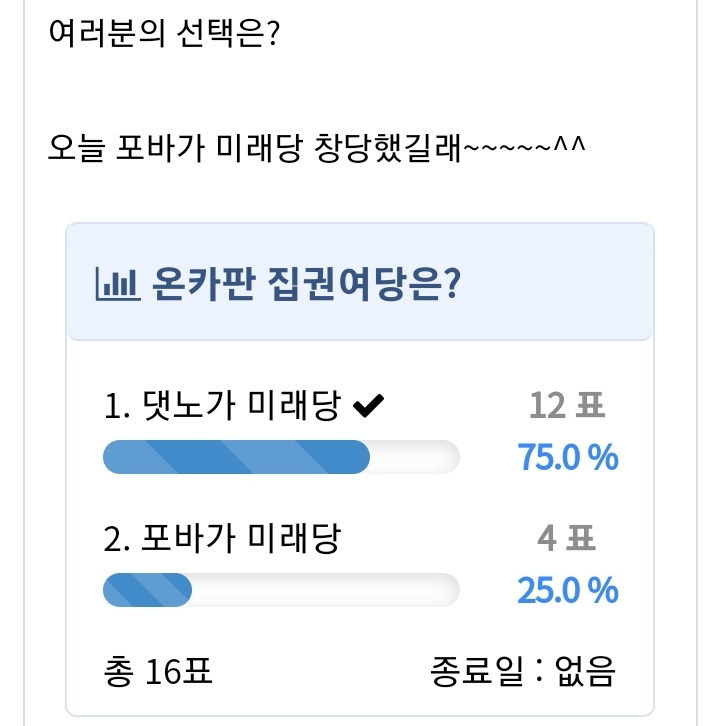Click the filled part of the 75.0 % bar
The image size is (720, 726).
coord(236,457)
